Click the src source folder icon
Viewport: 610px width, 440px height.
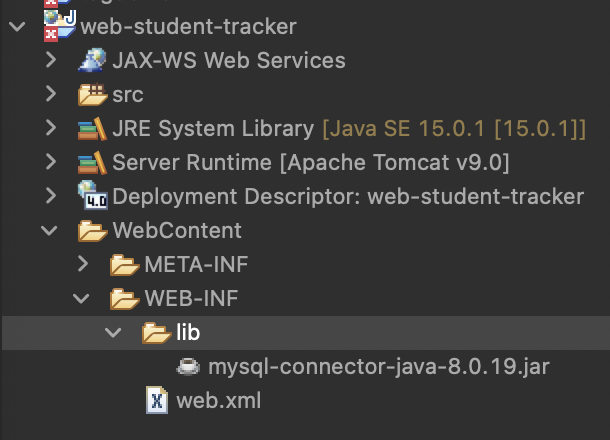coord(92,94)
